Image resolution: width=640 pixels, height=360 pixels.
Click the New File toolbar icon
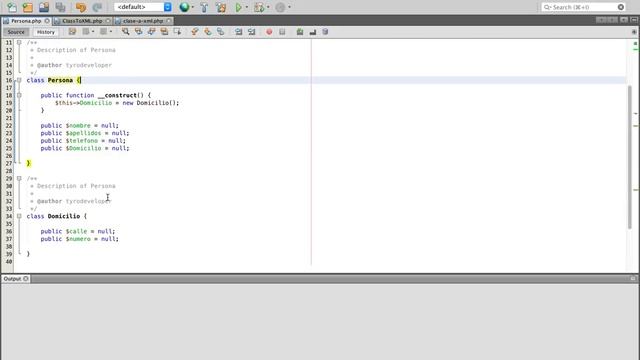click(x=12, y=7)
